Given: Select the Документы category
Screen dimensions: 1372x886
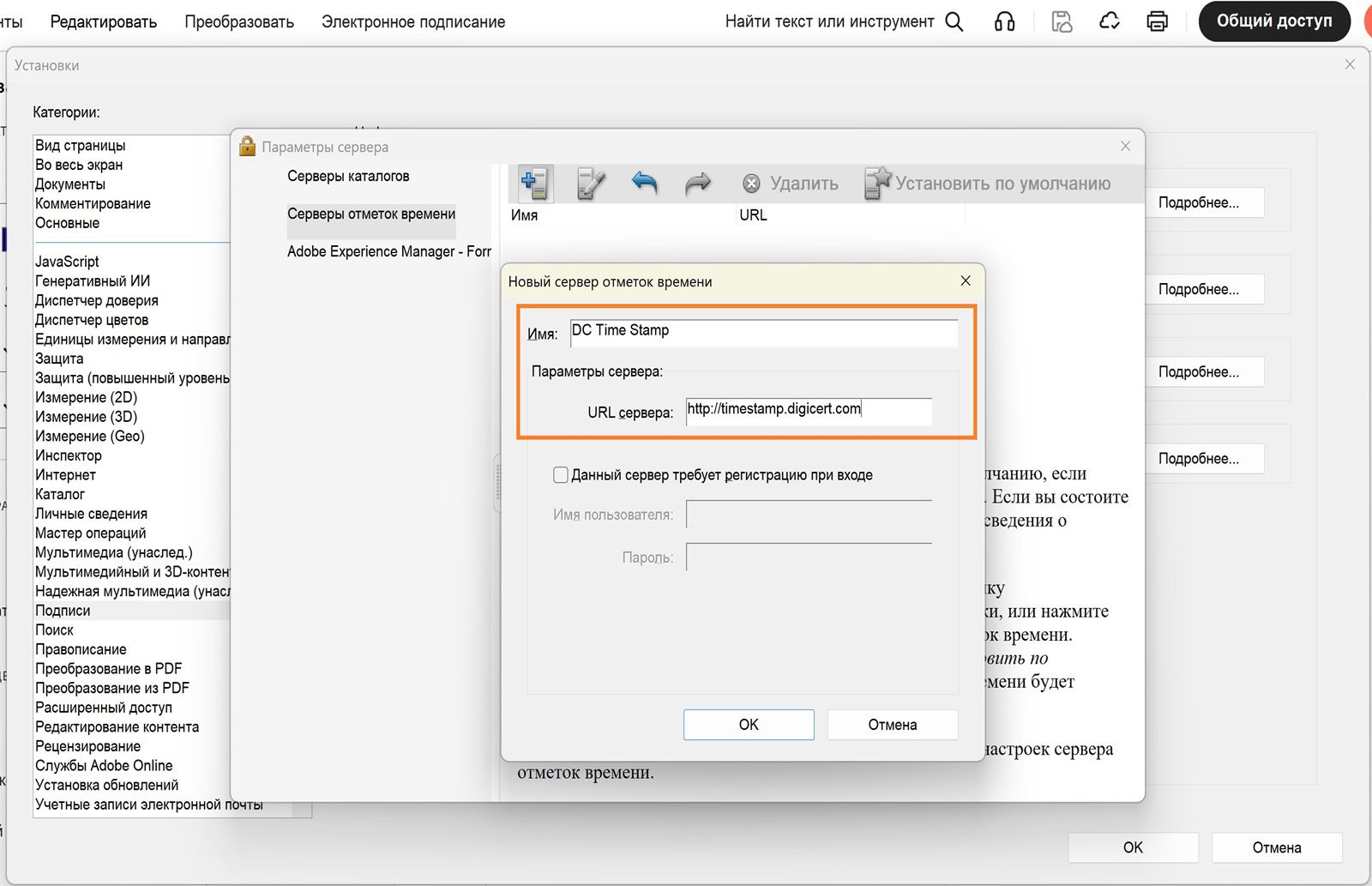Looking at the screenshot, I should coord(70,184).
